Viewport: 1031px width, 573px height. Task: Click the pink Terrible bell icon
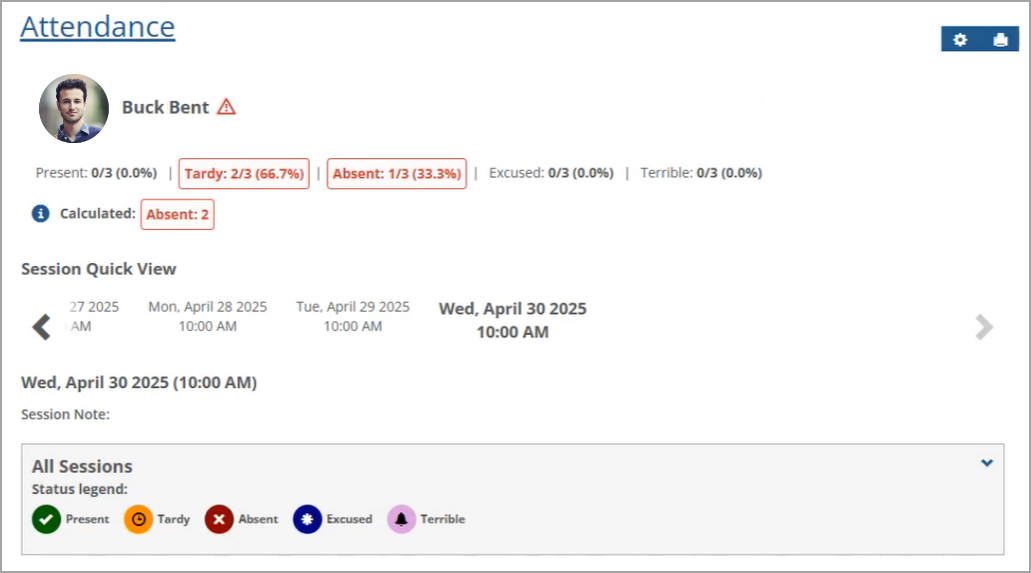tap(401, 519)
